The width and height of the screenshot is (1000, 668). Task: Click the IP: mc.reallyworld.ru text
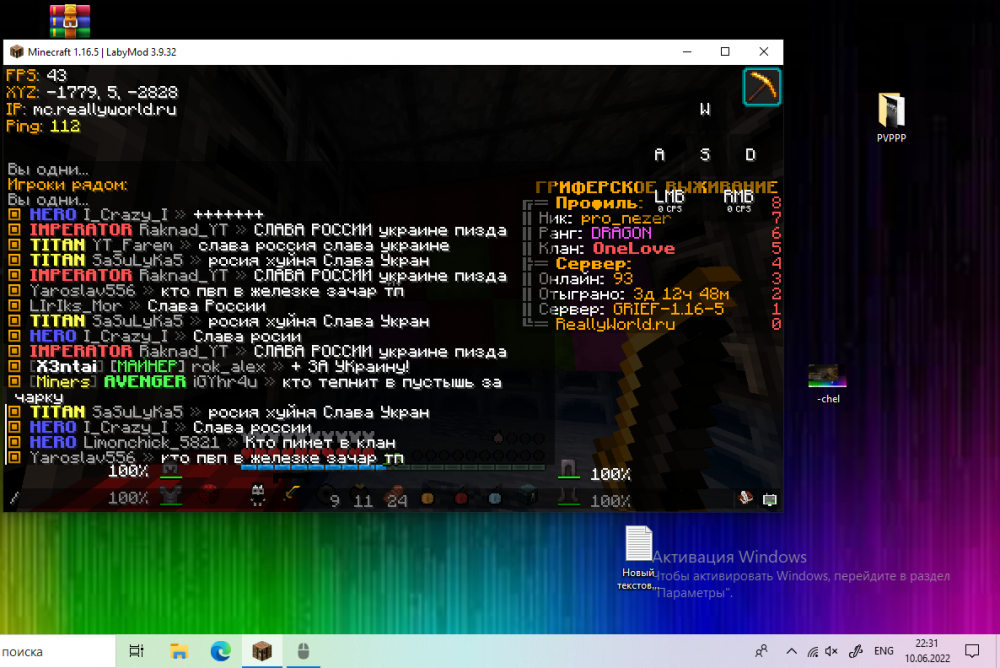[91, 109]
